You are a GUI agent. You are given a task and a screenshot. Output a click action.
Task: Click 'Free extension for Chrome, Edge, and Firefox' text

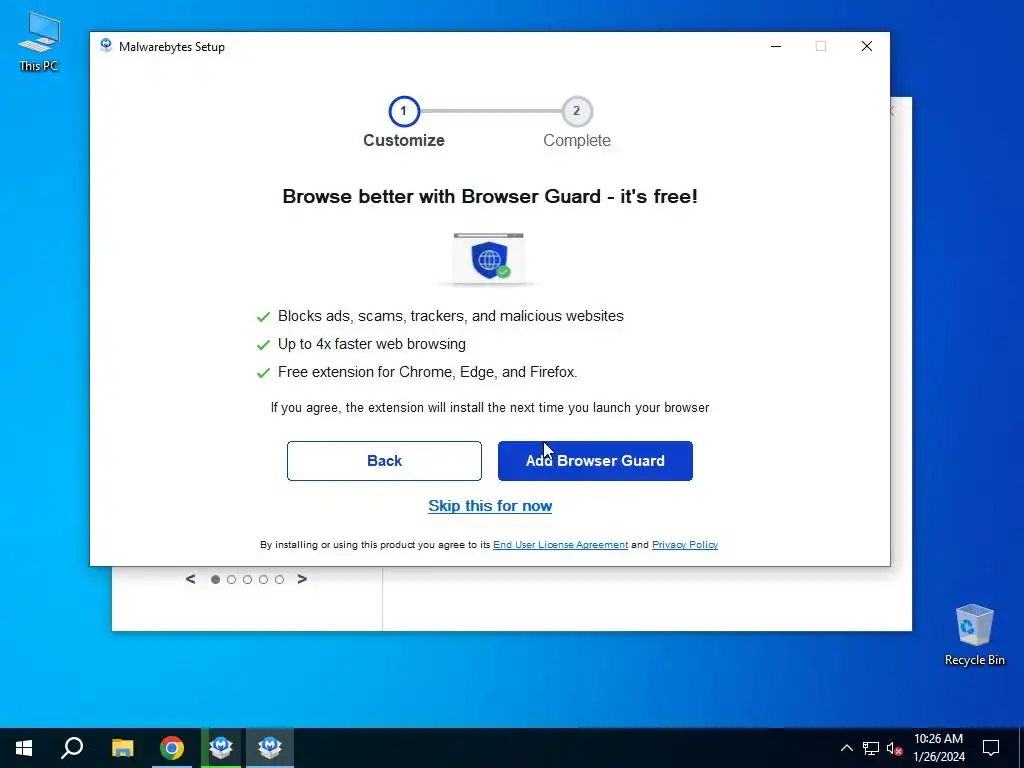point(428,372)
